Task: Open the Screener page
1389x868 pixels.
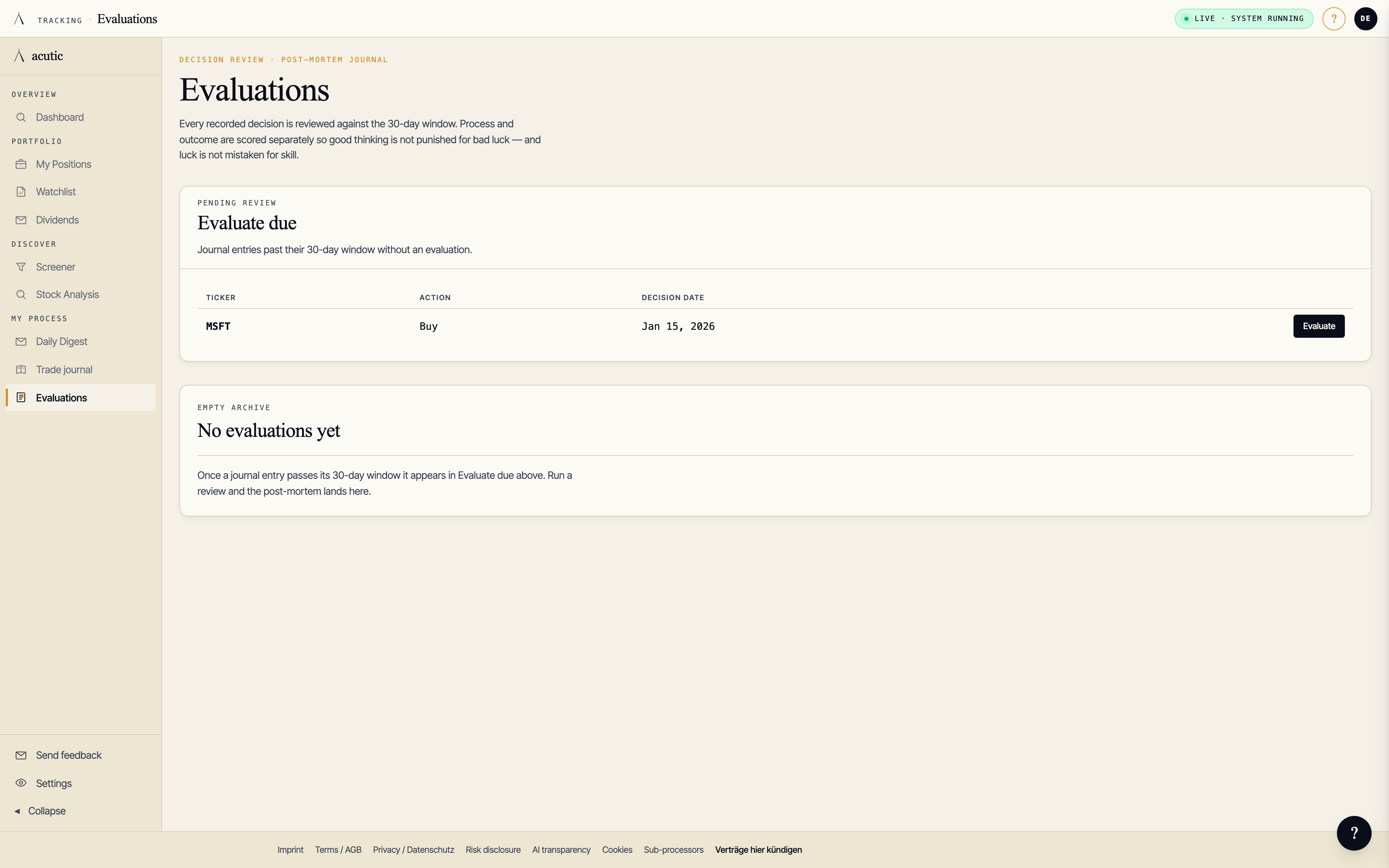Action: 80,267
